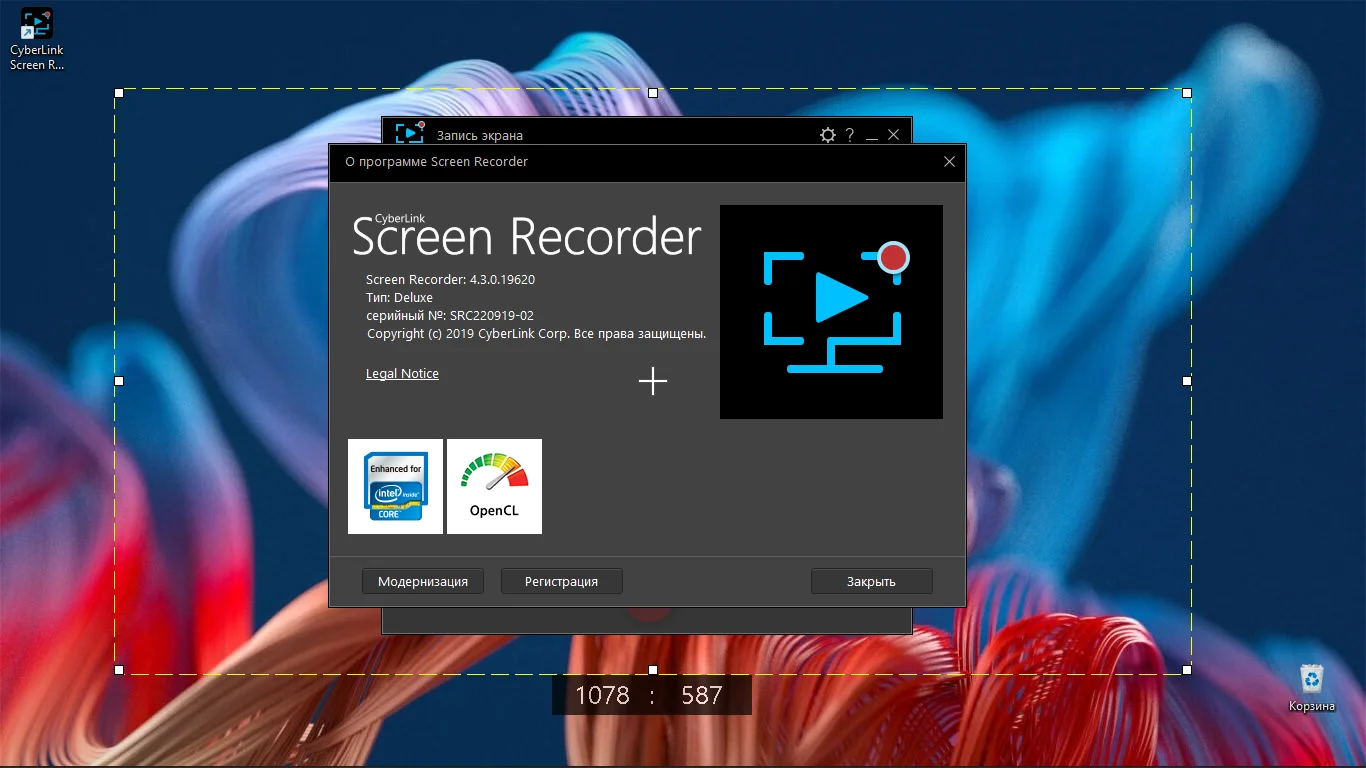Open the Recycle Bin (Корзина) desktop icon
Viewport: 1366px width, 768px height.
pyautogui.click(x=1311, y=688)
